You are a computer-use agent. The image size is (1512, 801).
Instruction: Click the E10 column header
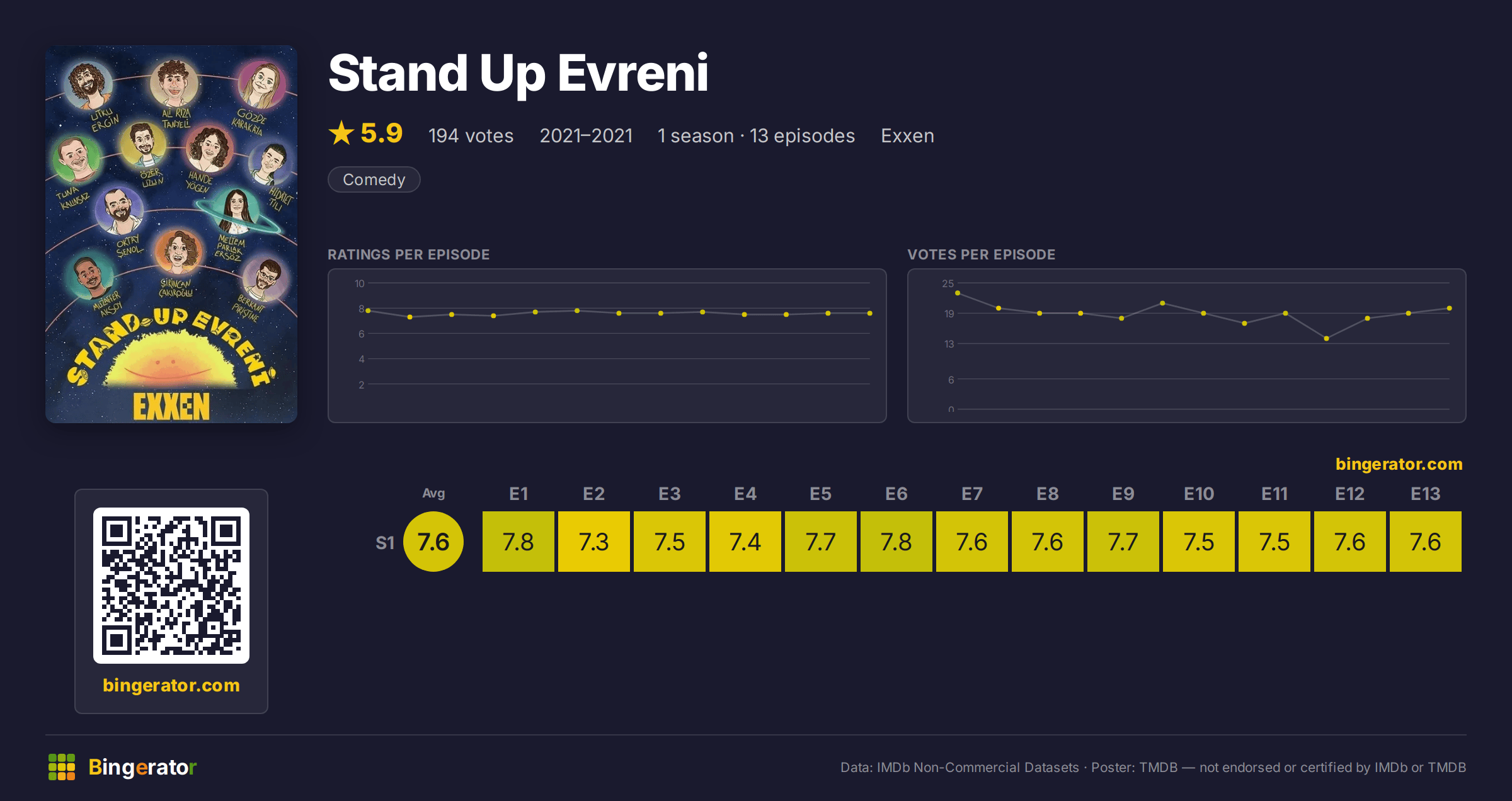coord(1199,494)
